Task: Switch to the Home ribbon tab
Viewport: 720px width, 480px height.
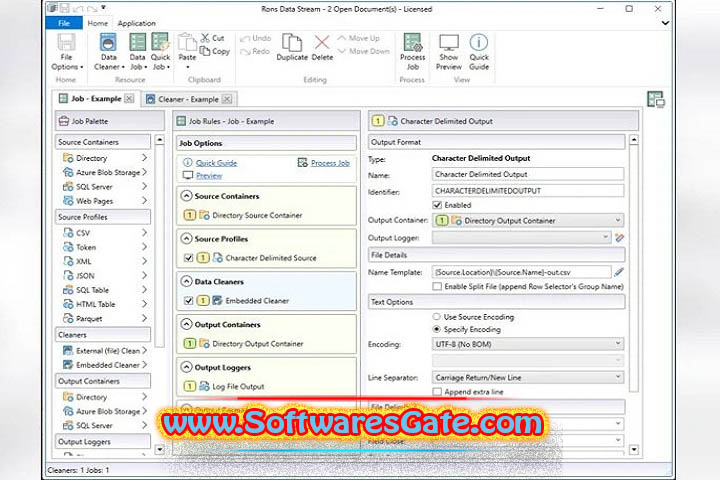Action: 98,23
